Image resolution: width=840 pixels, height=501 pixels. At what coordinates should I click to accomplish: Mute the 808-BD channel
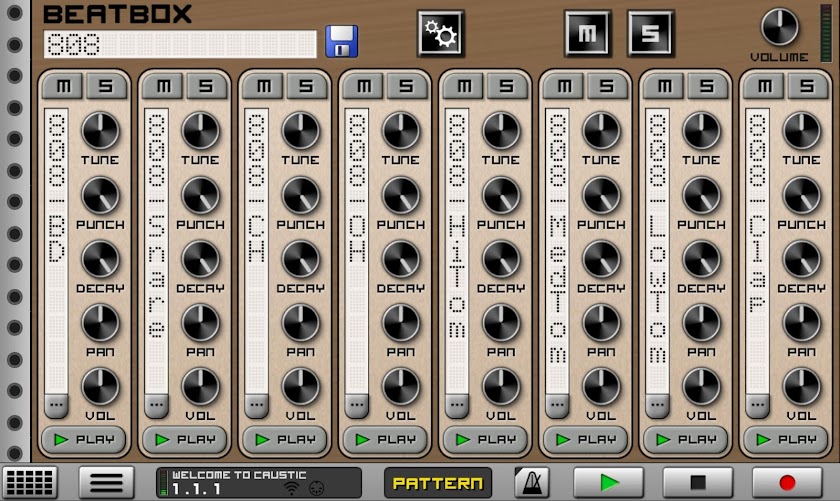pos(63,86)
